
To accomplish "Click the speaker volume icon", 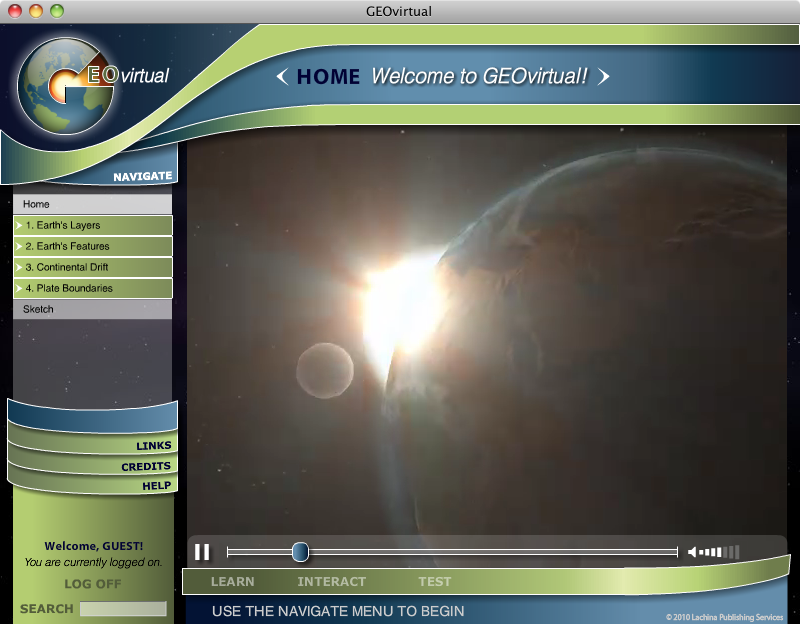I will pos(692,552).
